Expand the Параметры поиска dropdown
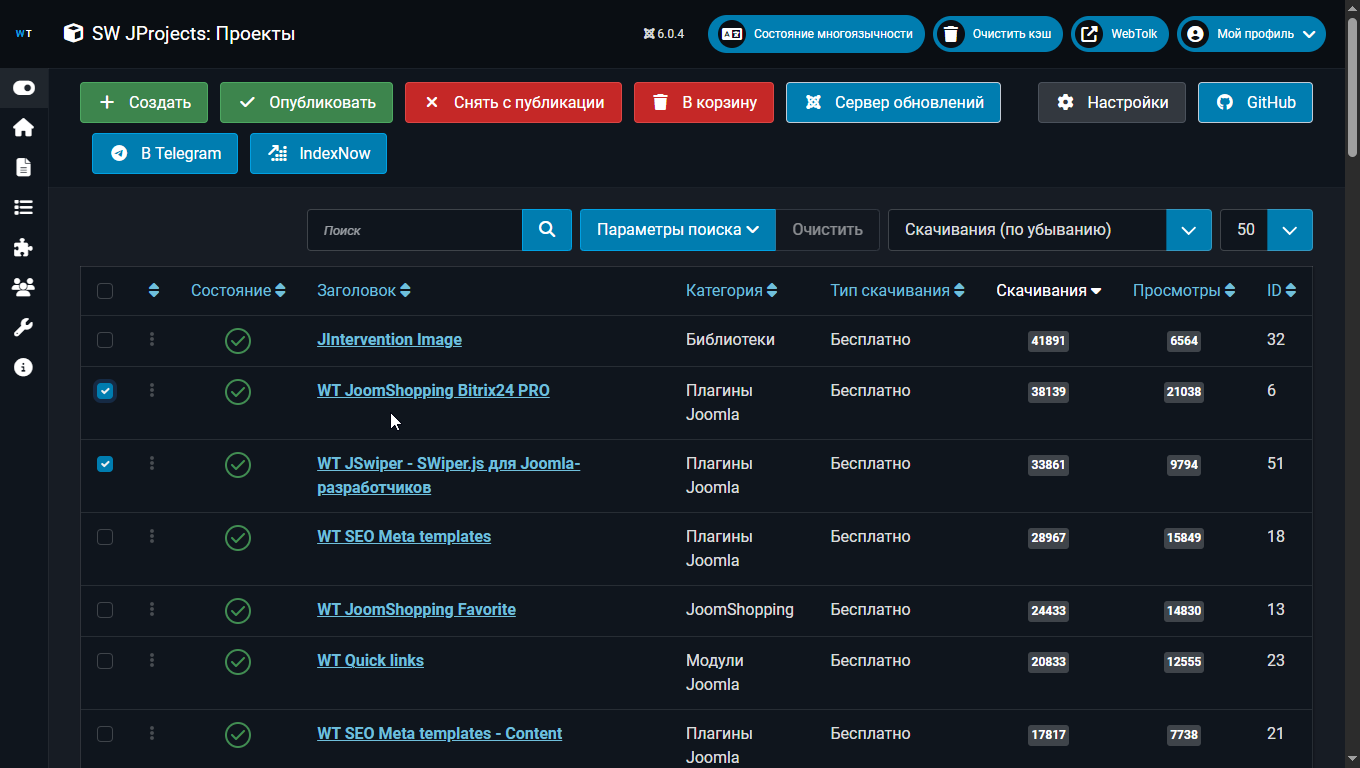This screenshot has width=1360, height=768. click(678, 230)
